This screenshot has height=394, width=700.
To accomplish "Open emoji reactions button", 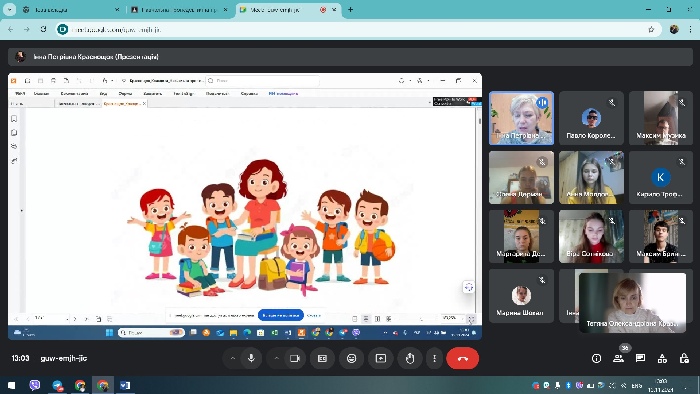I will tap(352, 358).
